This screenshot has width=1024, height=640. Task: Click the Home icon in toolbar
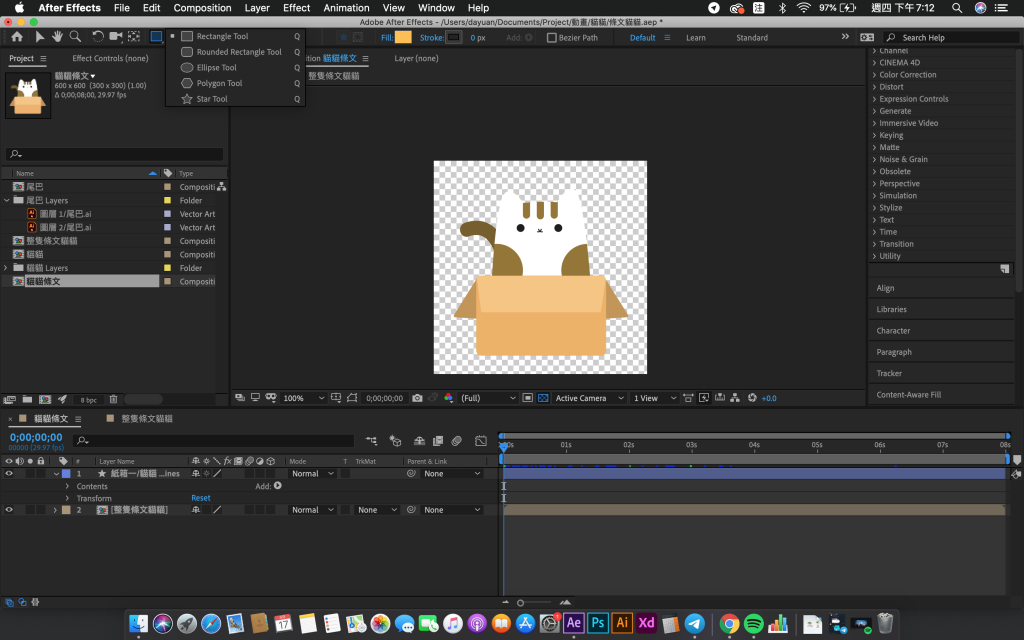click(x=17, y=37)
